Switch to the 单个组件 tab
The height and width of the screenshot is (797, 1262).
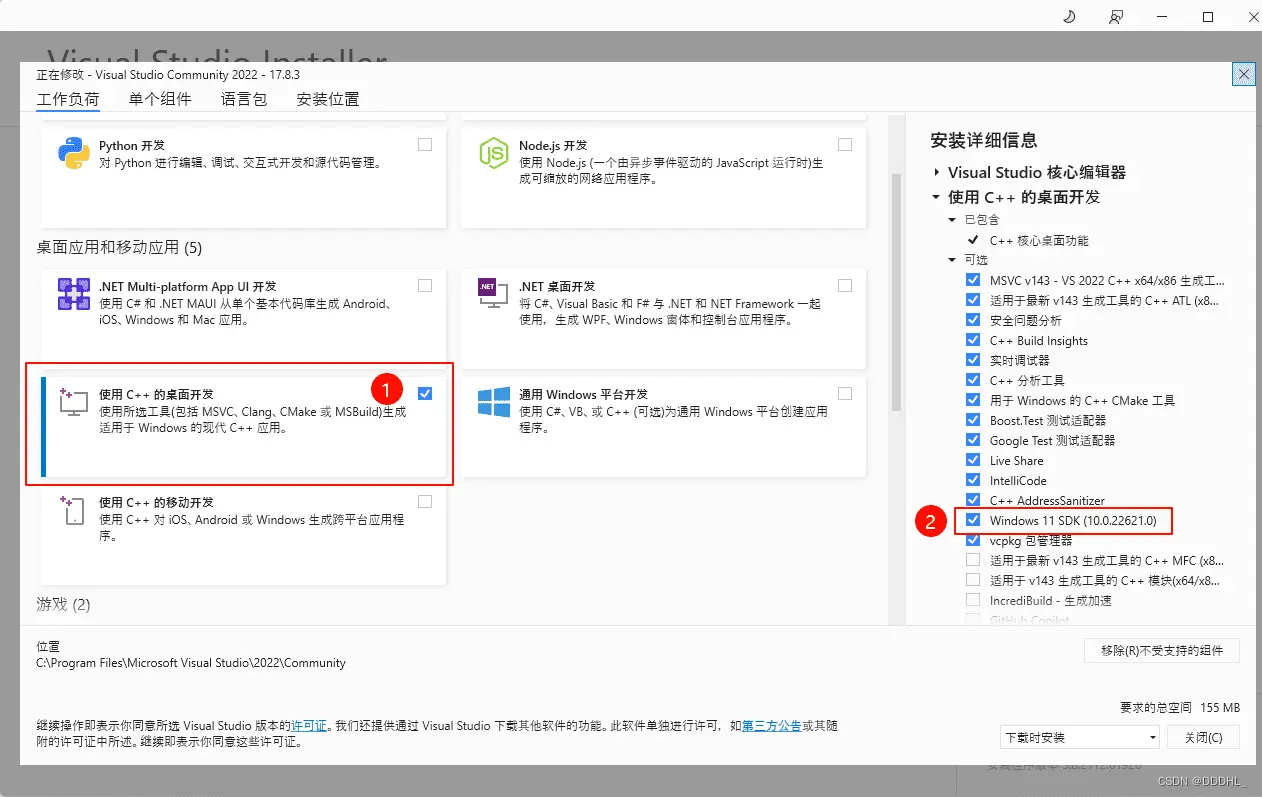tap(160, 99)
